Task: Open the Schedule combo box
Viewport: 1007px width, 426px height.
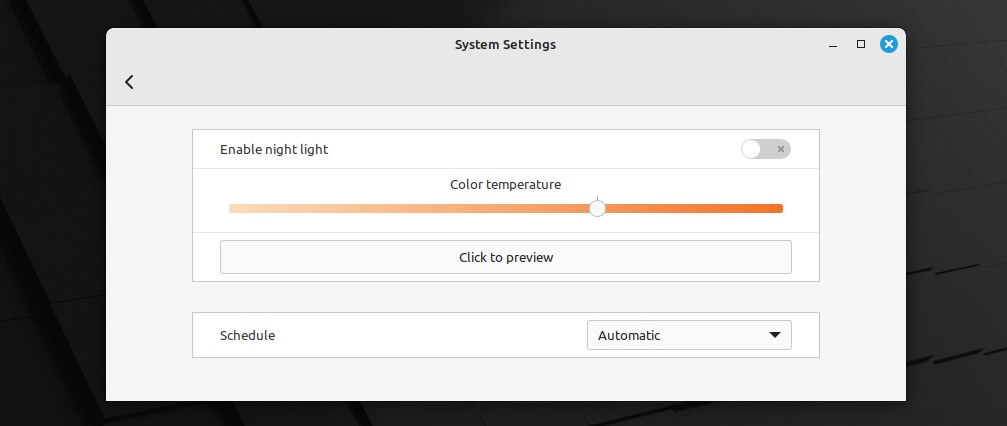Action: coord(689,335)
